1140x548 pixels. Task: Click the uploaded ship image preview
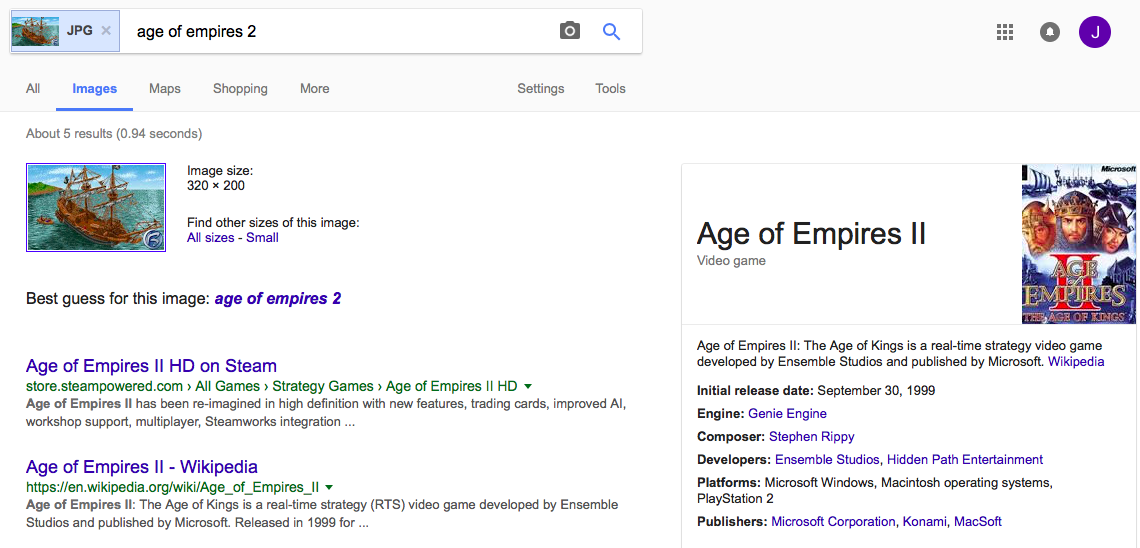(x=96, y=207)
